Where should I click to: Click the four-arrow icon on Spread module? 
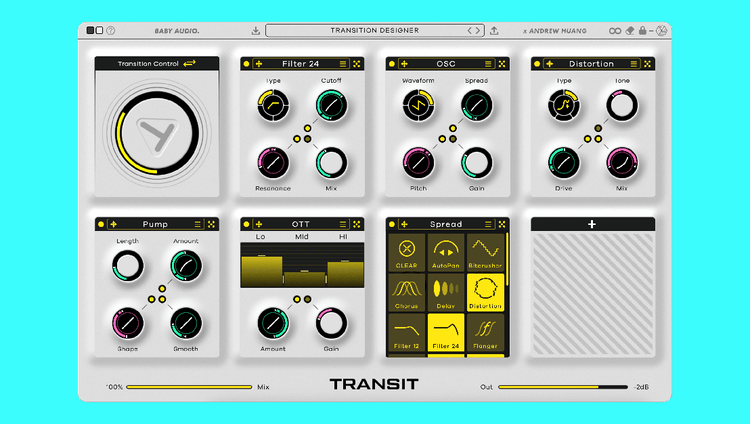[x=502, y=224]
